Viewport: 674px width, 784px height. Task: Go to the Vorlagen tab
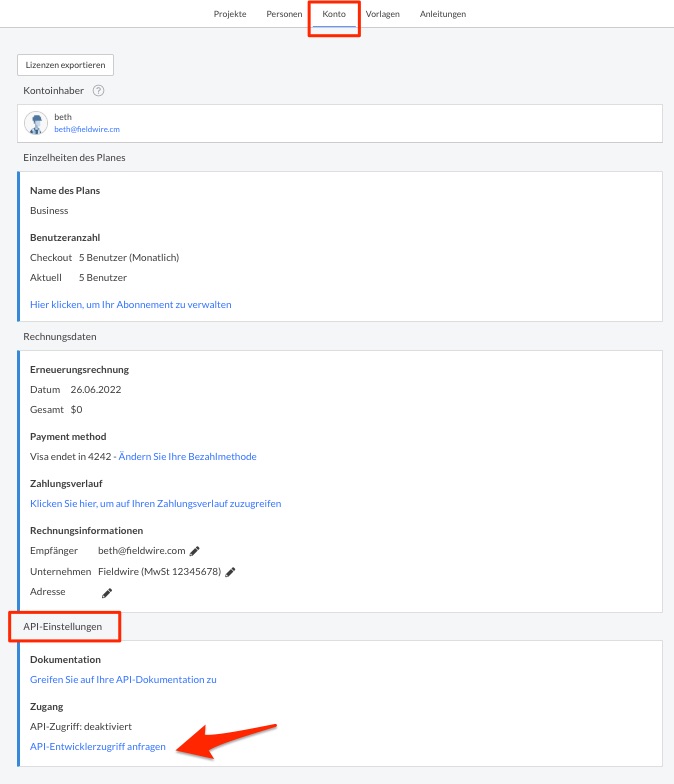tap(383, 14)
